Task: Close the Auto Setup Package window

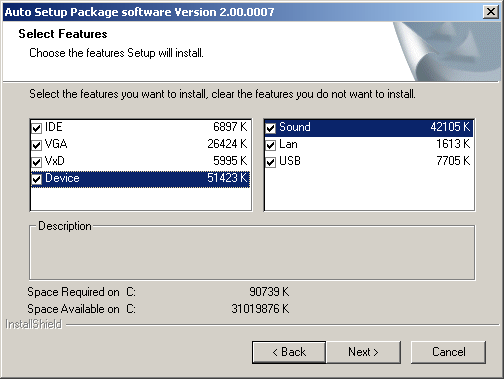Action: pos(491,12)
